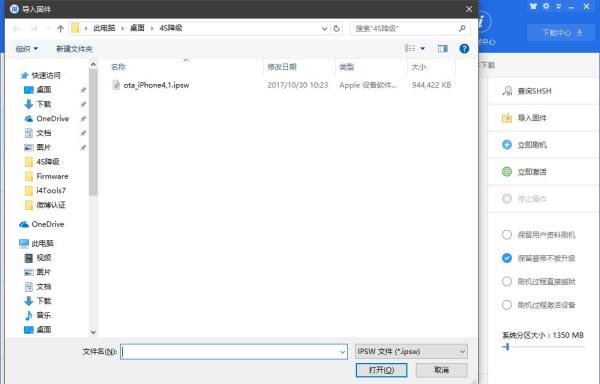
Task: Toggle the 保留基带不被升级 option
Action: tap(507, 258)
